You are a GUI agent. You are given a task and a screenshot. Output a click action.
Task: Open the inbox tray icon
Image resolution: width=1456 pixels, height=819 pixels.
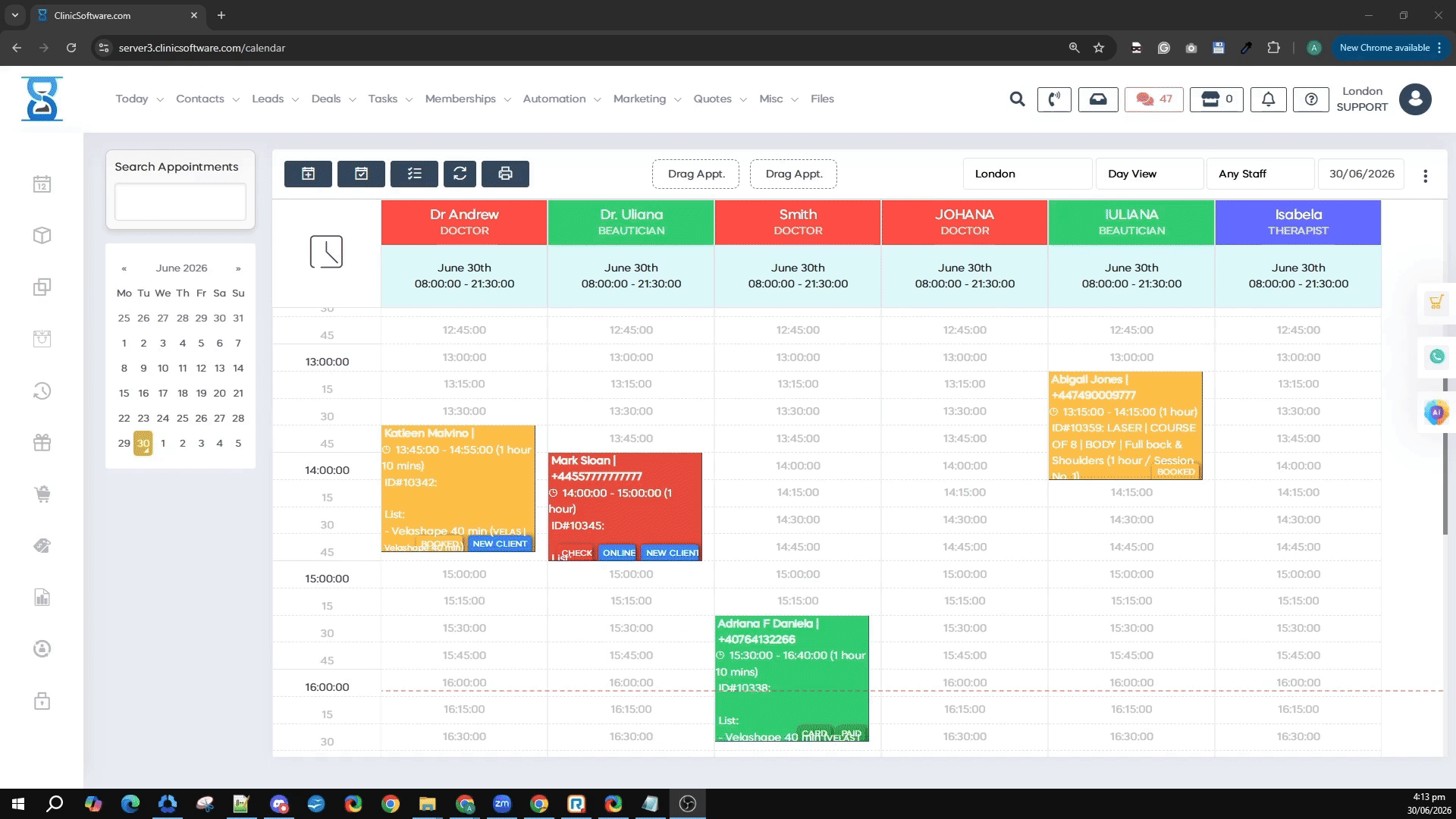tap(1098, 99)
